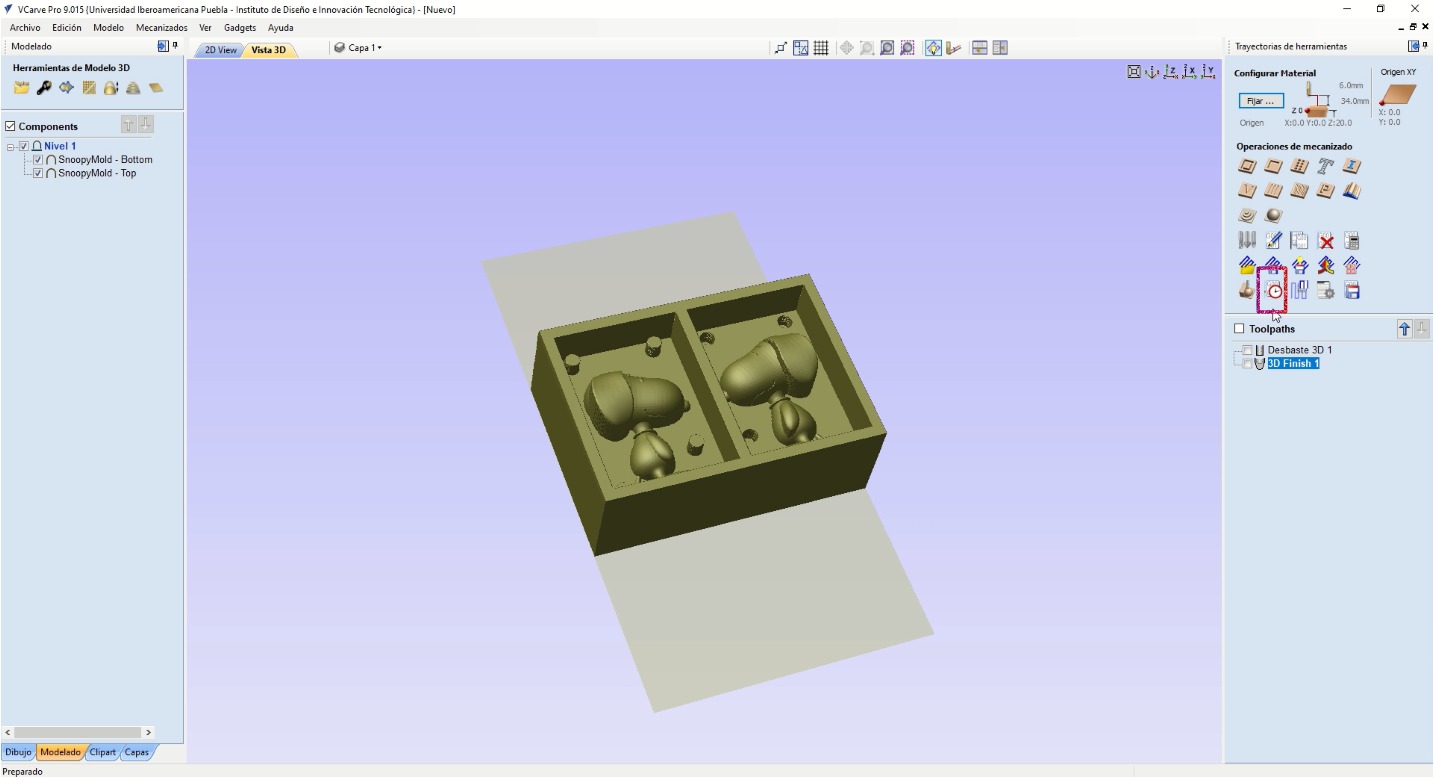The height and width of the screenshot is (778, 1434).
Task: Open the Moulding toolpath icon
Action: [x=1351, y=190]
